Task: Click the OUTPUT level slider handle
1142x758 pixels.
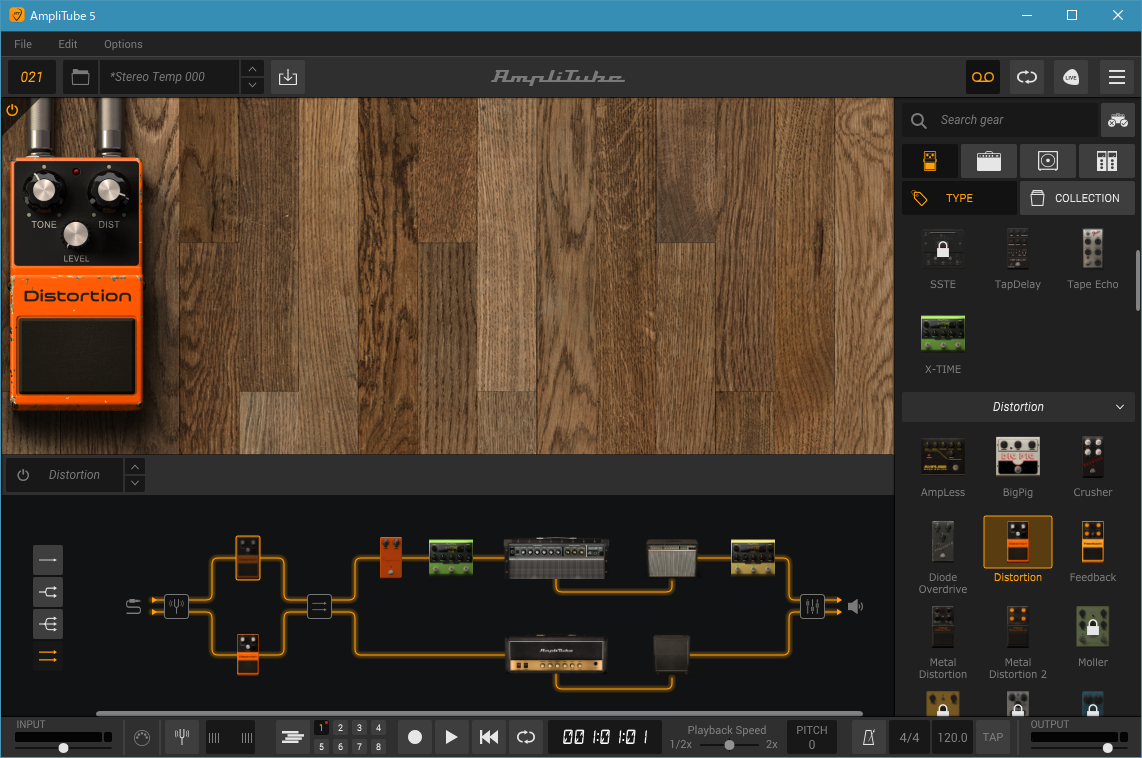Action: 1108,748
